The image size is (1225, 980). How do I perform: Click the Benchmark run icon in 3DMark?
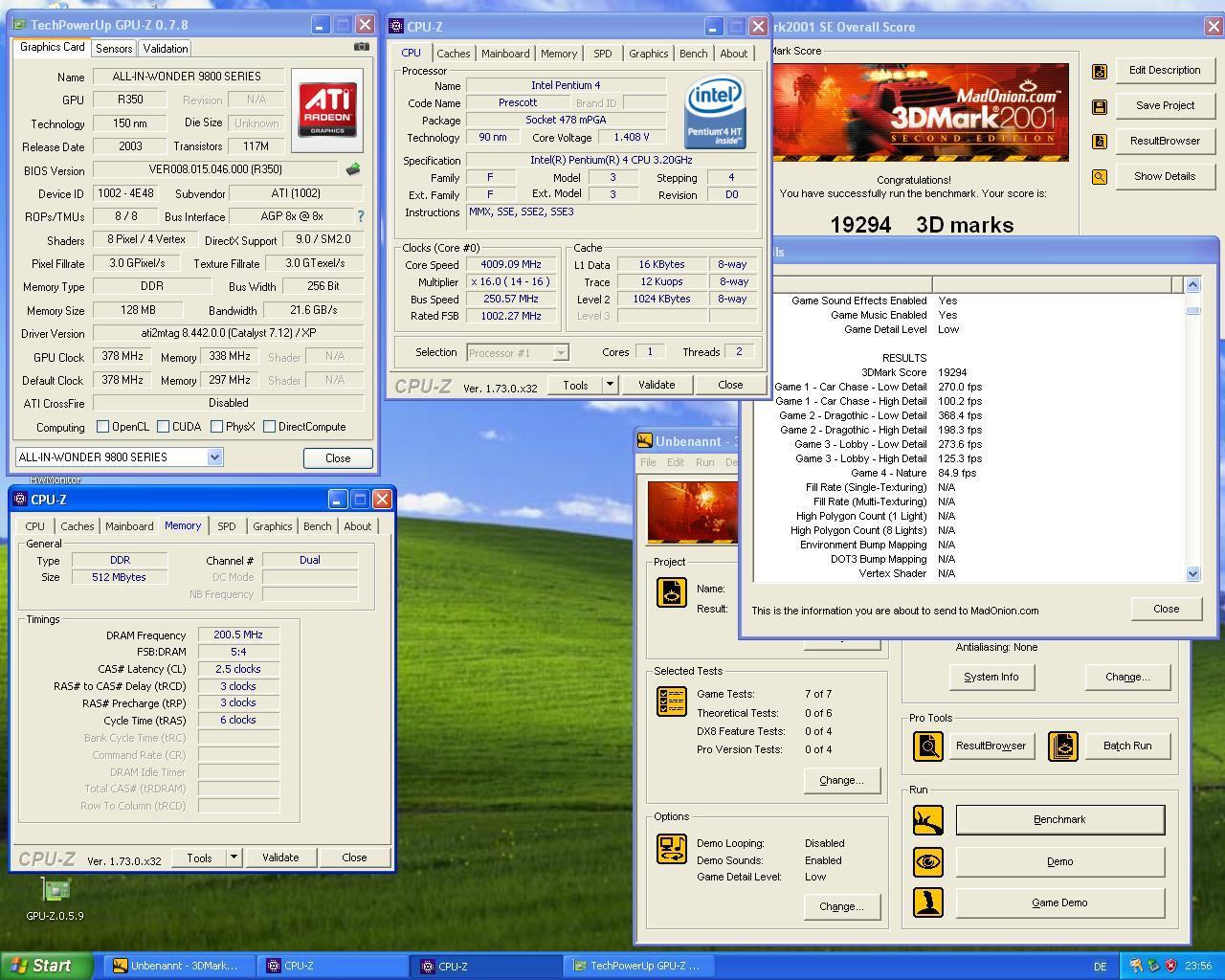[x=927, y=820]
